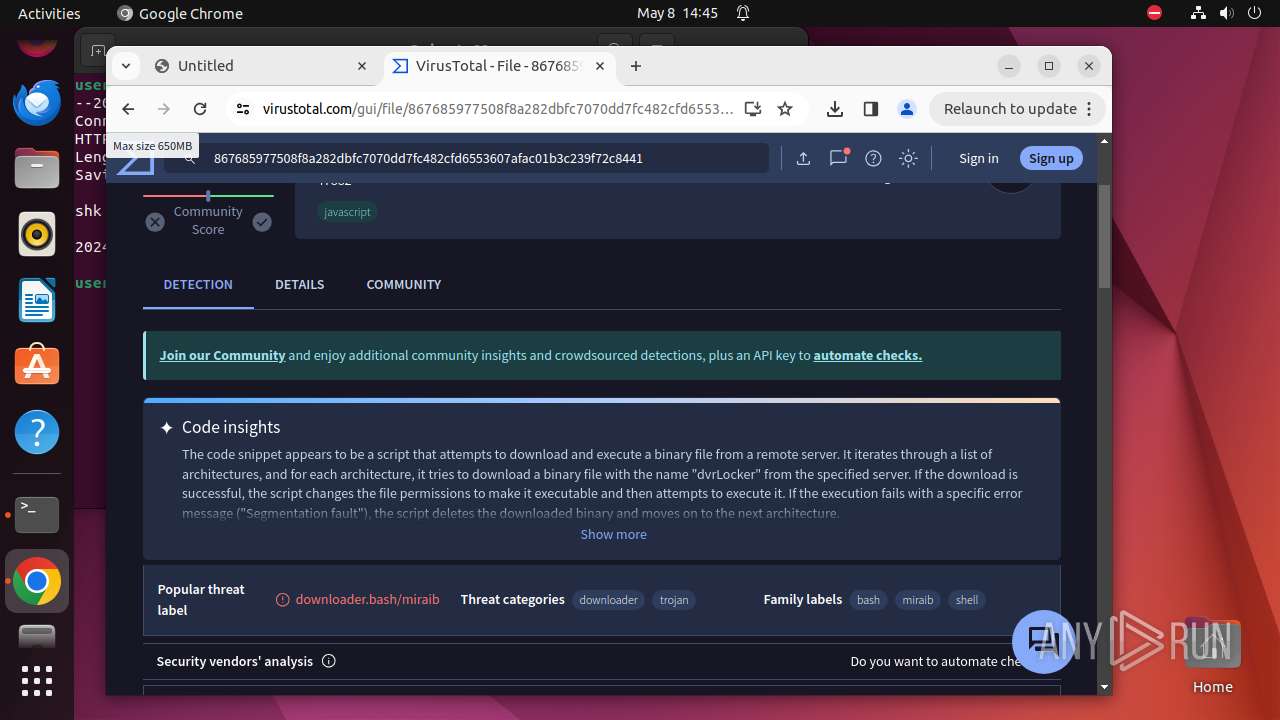The image size is (1280, 720).
Task: Open Help from the dock
Action: click(x=37, y=432)
